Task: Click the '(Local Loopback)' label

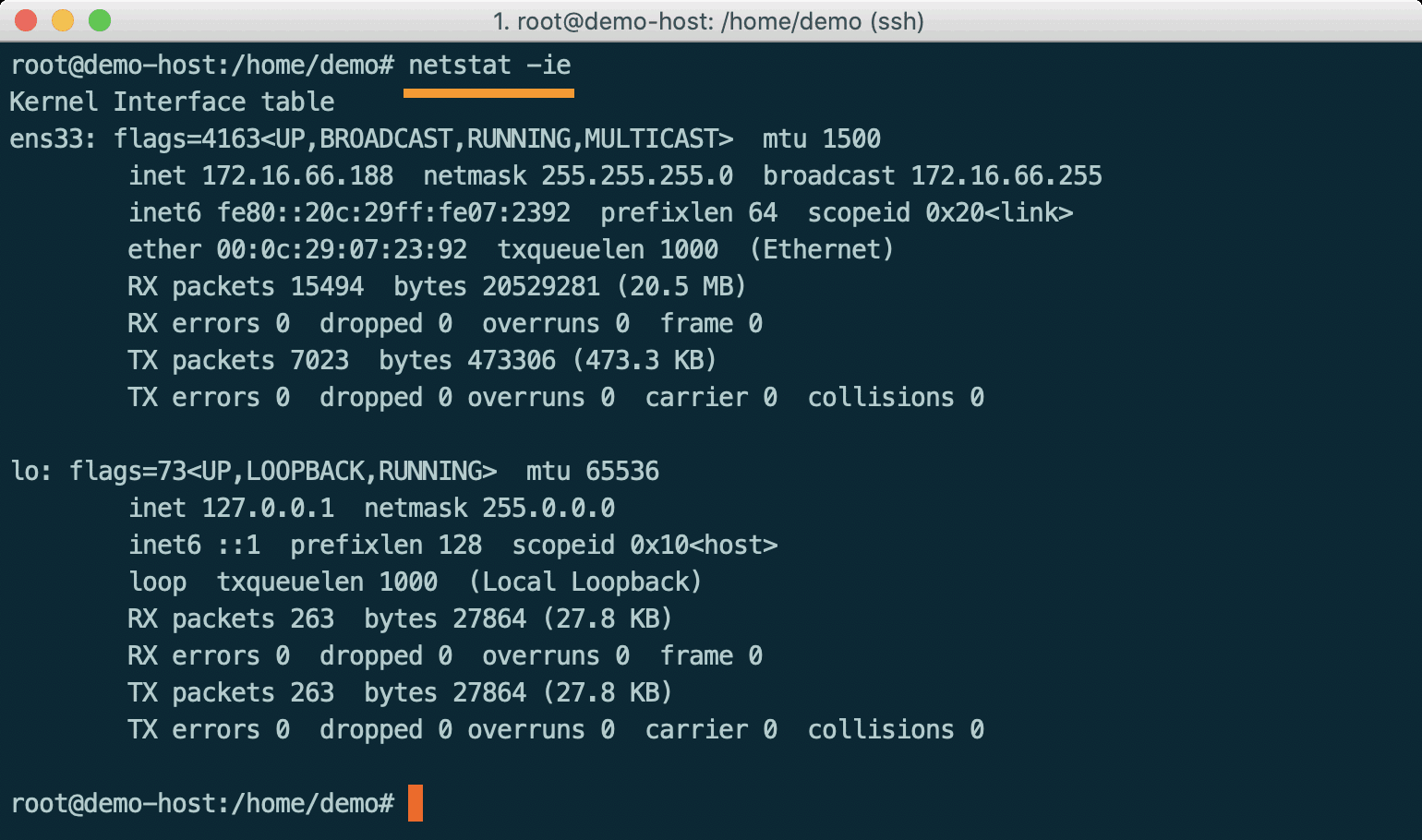Action: [585, 582]
